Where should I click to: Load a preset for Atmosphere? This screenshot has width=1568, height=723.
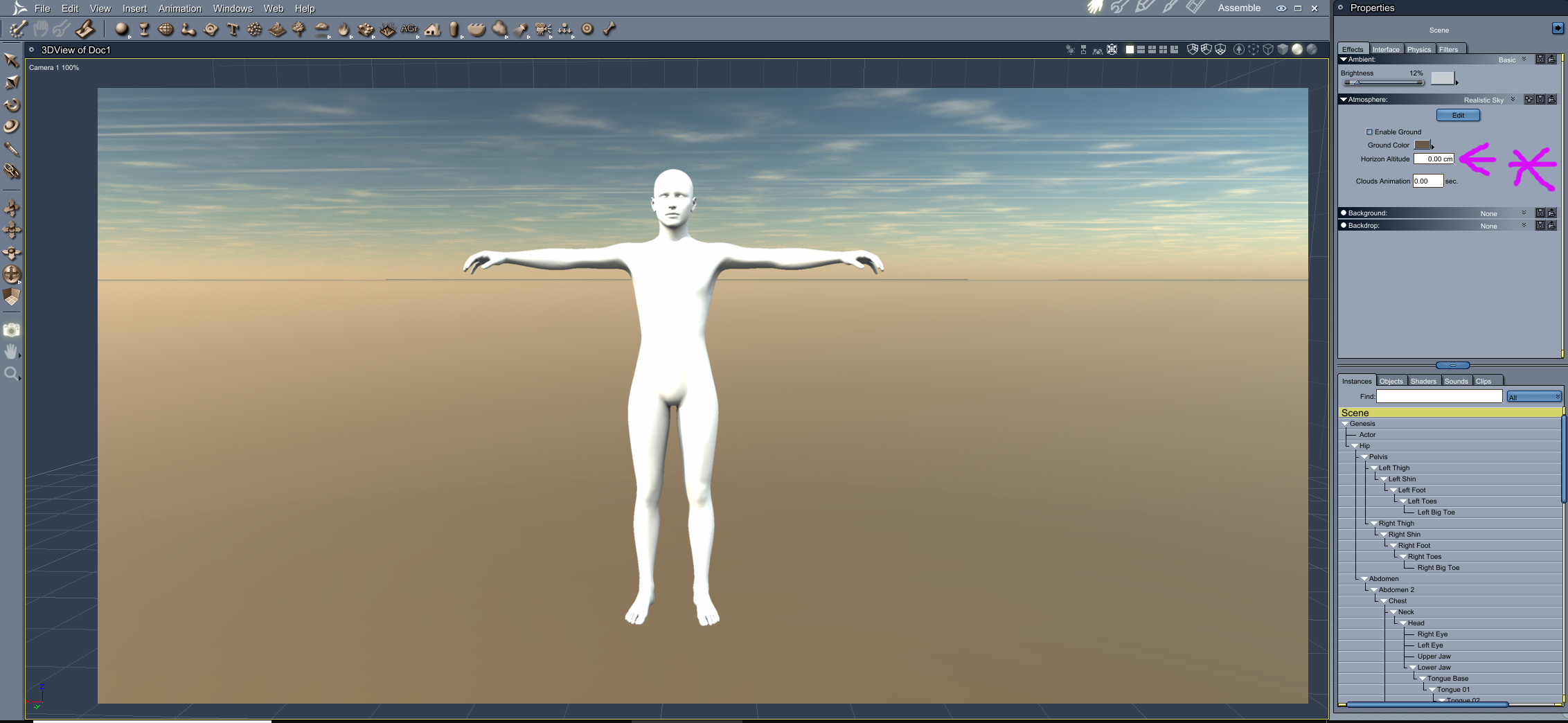1552,100
